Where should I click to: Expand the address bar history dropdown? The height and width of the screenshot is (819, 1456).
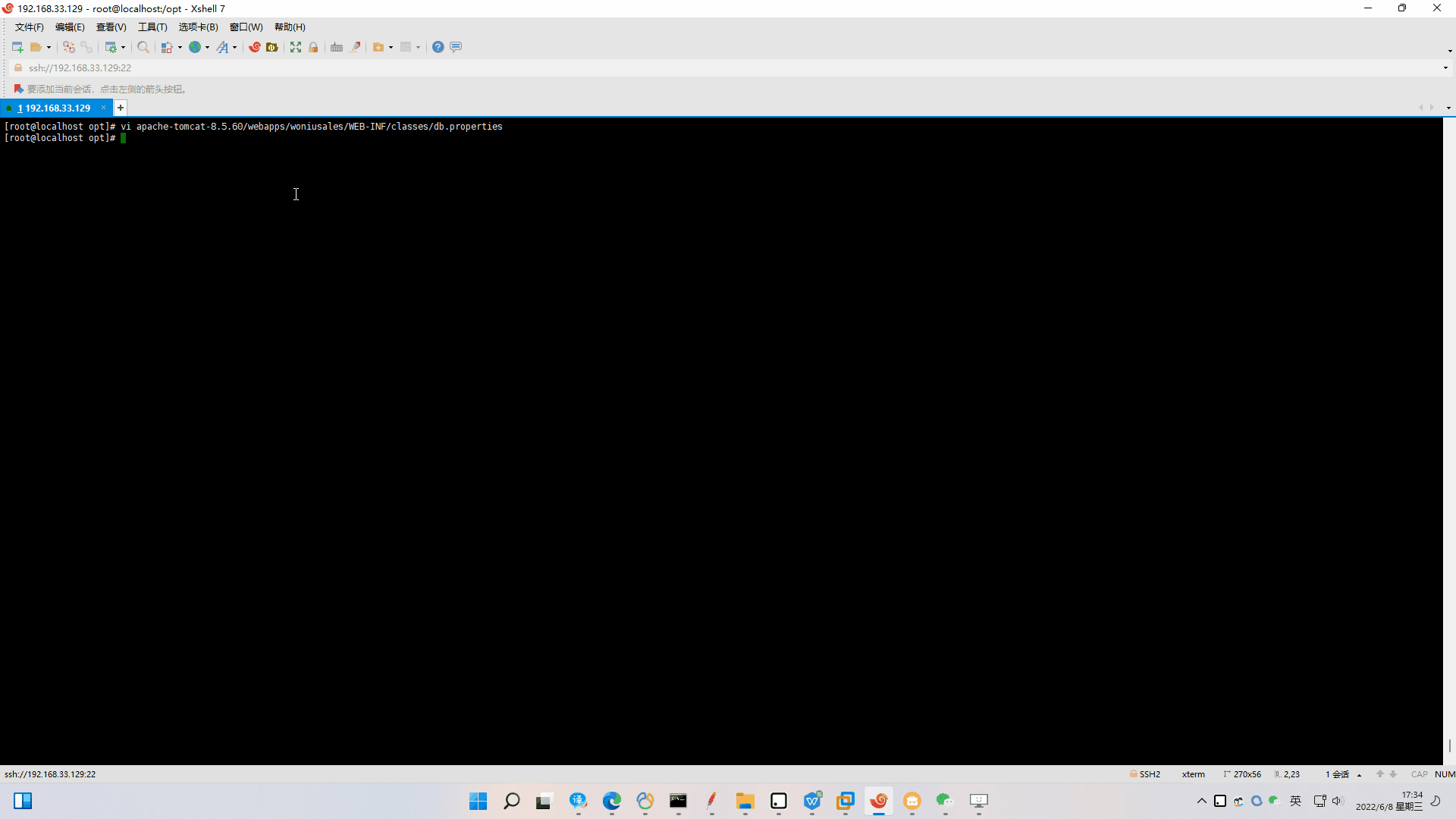[1447, 67]
